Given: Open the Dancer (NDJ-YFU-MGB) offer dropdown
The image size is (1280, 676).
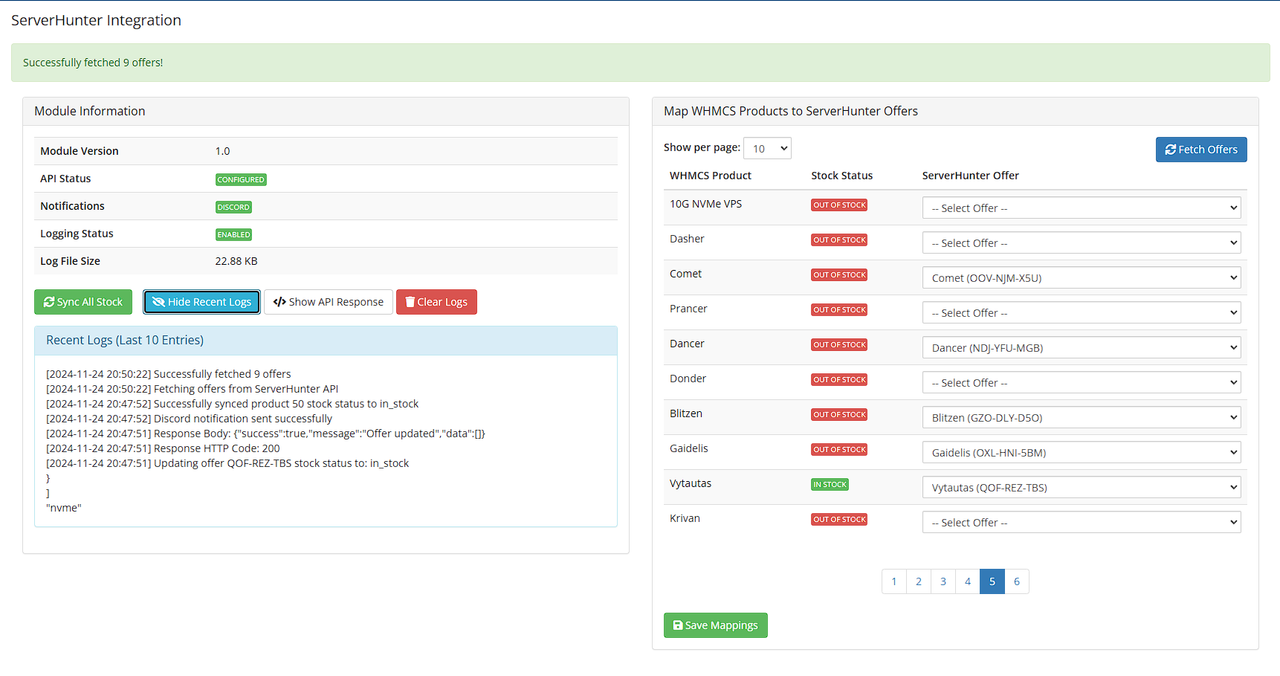Looking at the screenshot, I should [1081, 348].
